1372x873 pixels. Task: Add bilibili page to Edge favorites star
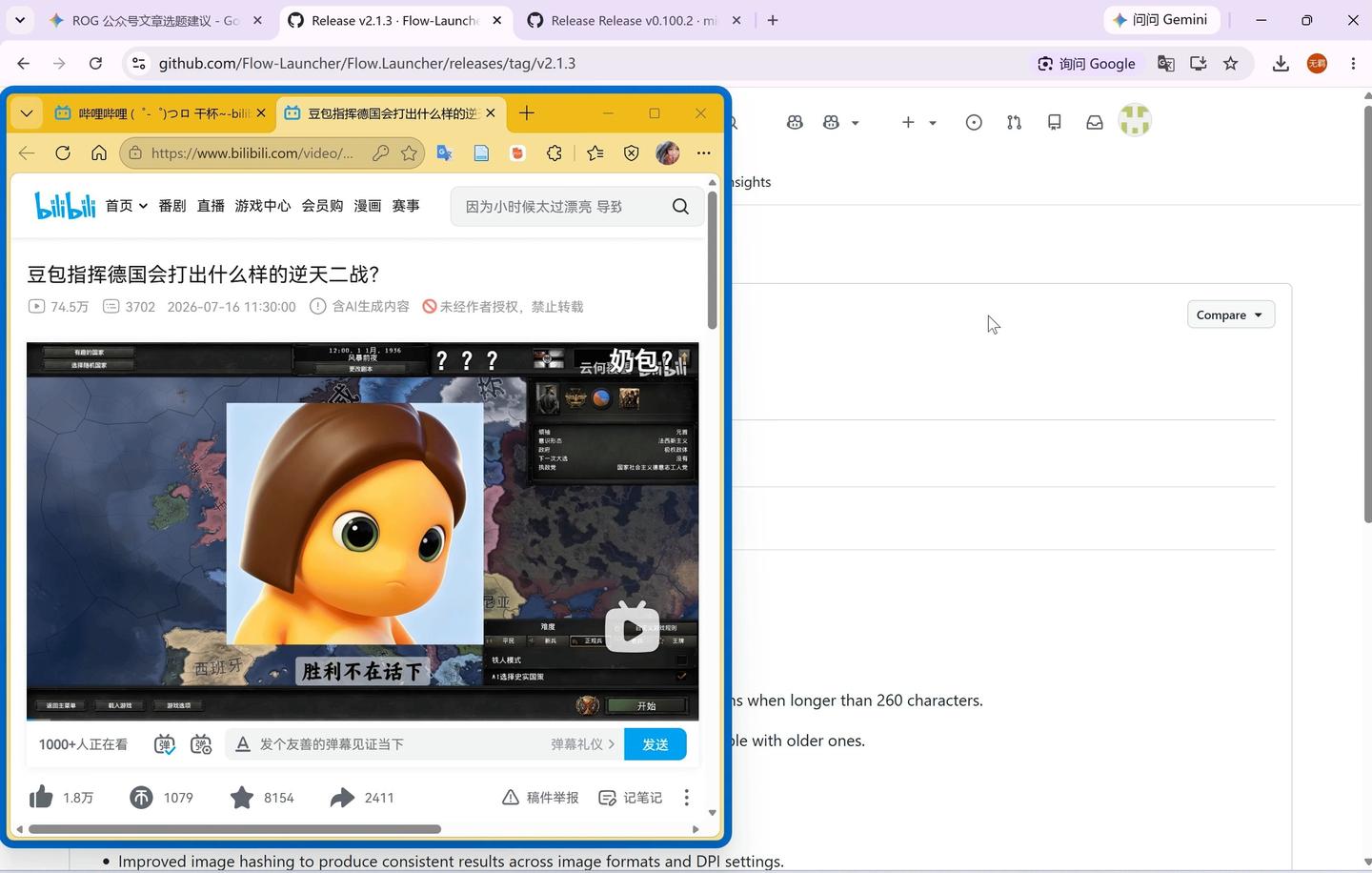(409, 152)
